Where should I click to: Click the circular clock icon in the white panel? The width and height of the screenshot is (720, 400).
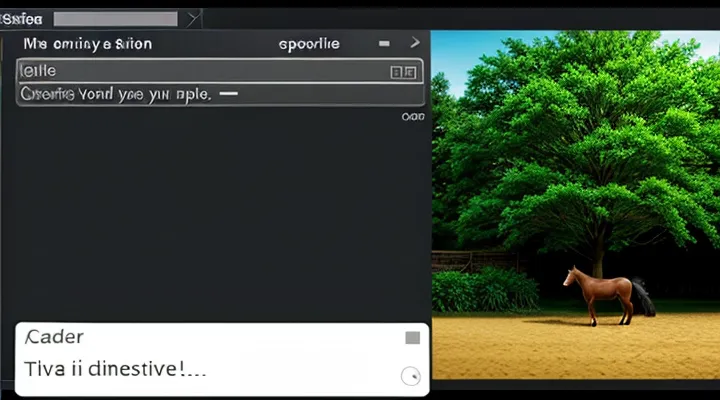coord(409,376)
